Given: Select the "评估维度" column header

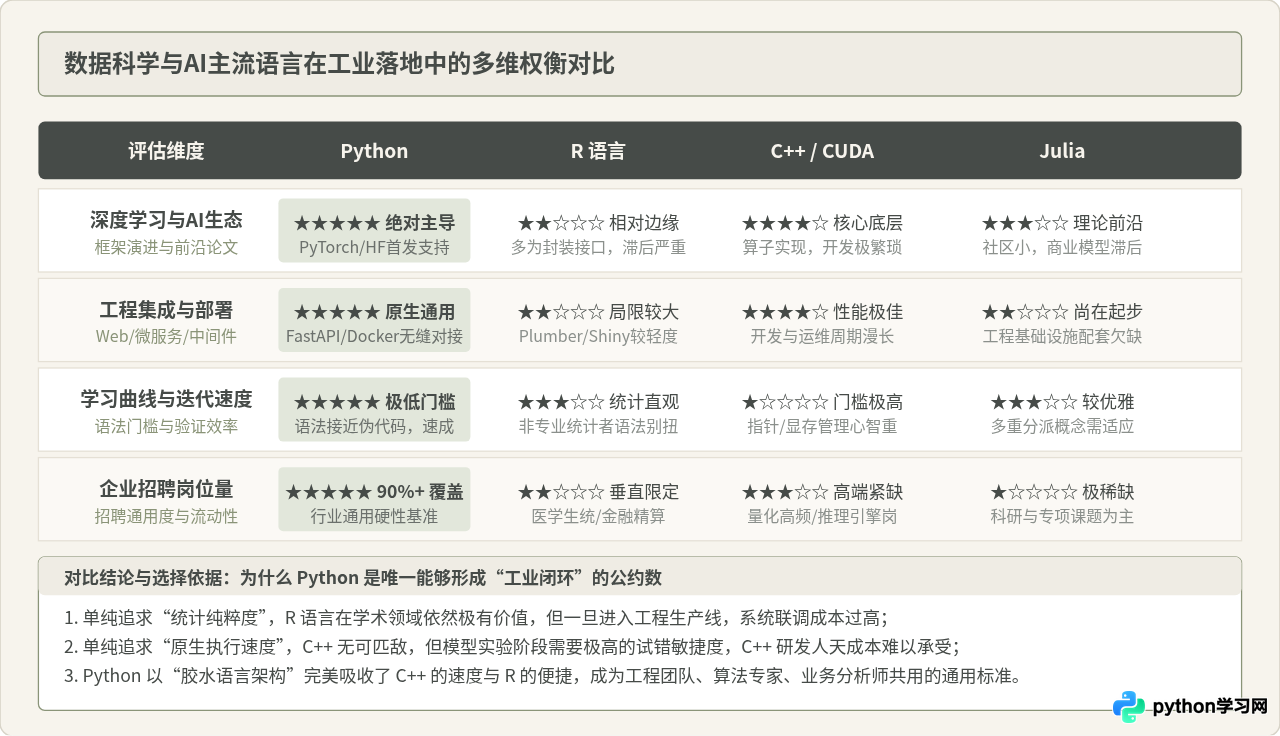Looking at the screenshot, I should pyautogui.click(x=166, y=151).
